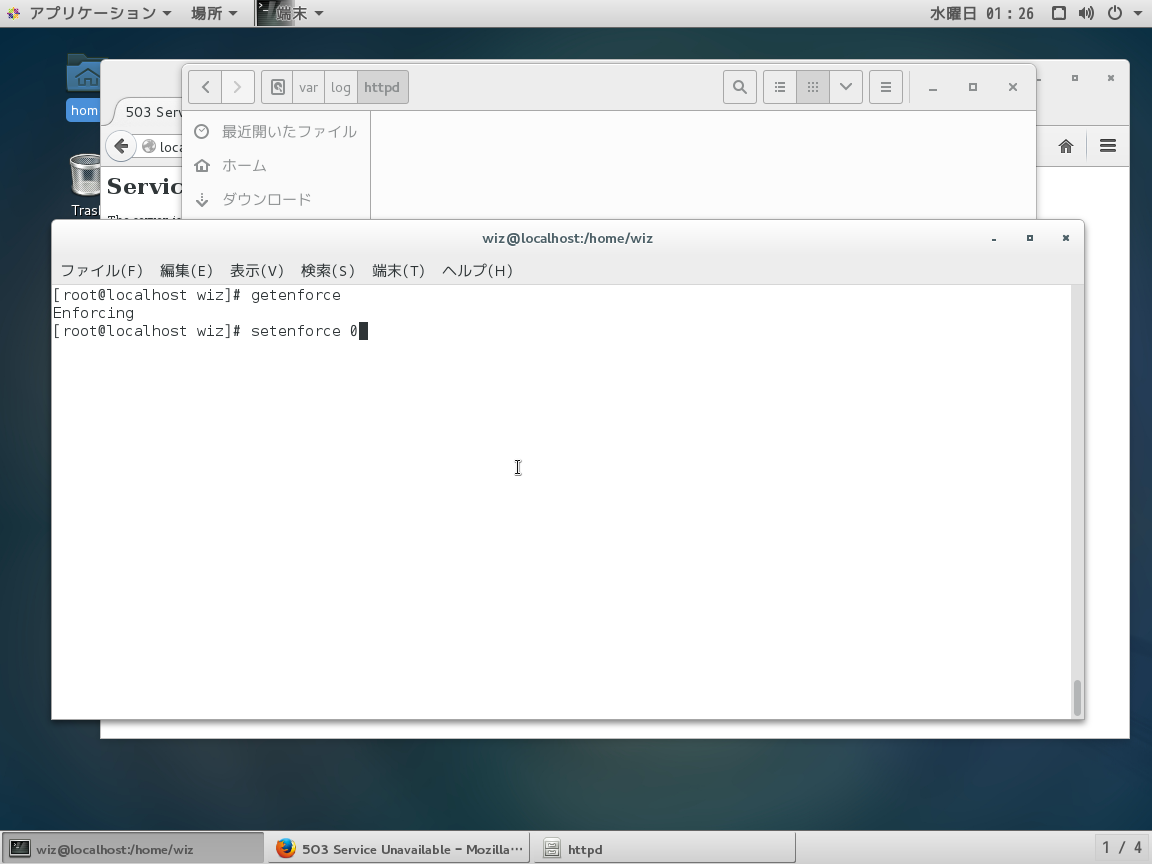Open ダウンロード in file manager sidebar

276,199
